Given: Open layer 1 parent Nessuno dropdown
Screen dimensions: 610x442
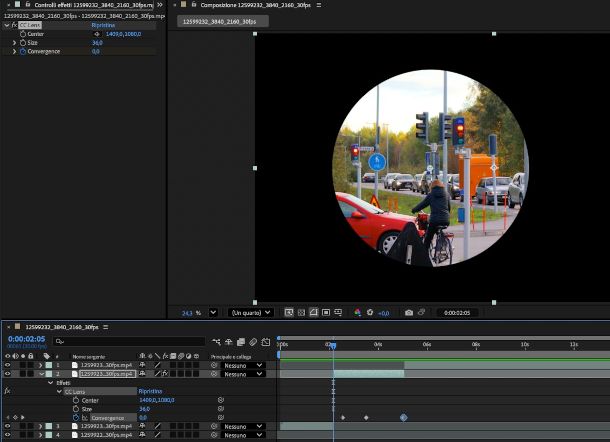Looking at the screenshot, I should (x=243, y=365).
